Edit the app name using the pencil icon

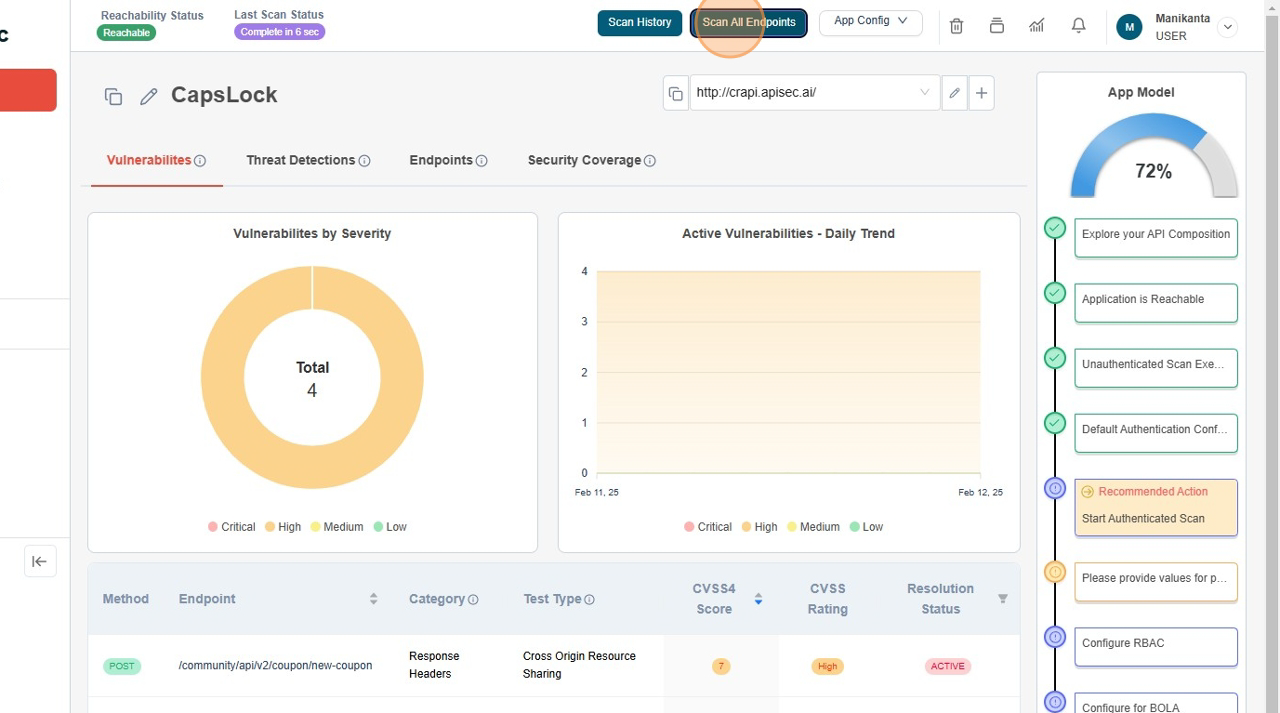149,95
